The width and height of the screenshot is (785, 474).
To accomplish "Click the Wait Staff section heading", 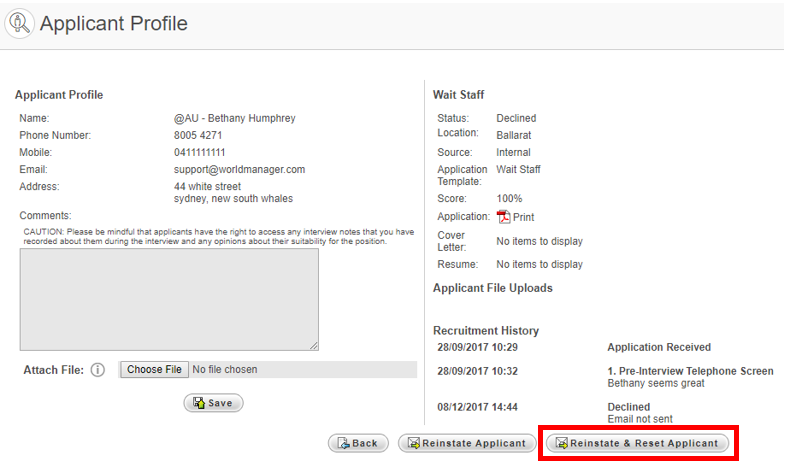I will pos(458,95).
